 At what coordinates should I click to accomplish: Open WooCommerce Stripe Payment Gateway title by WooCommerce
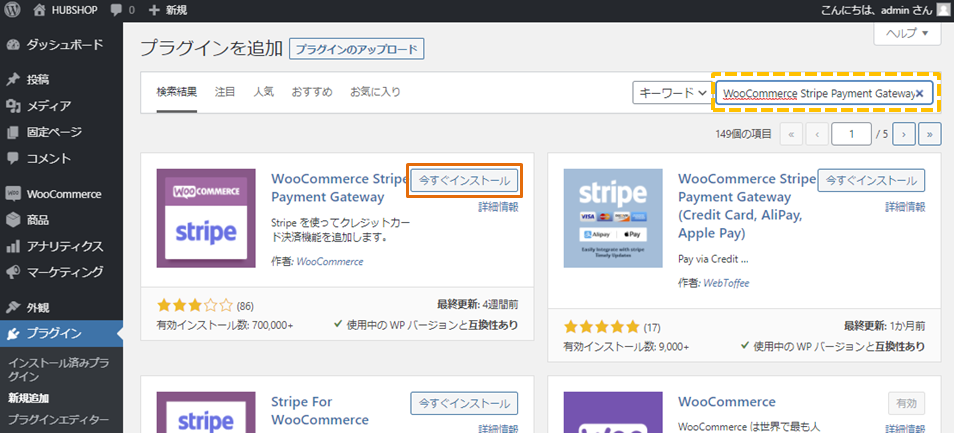pyautogui.click(x=339, y=188)
